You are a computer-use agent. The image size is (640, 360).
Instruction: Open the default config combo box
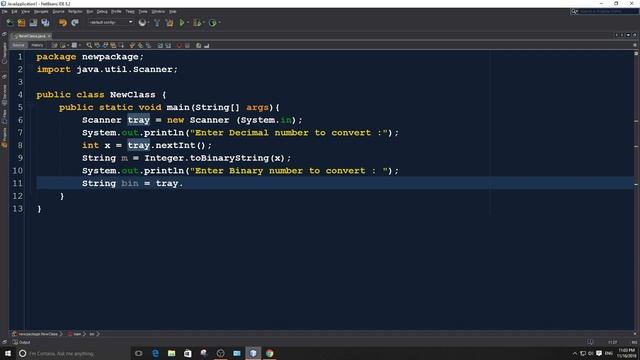111,22
